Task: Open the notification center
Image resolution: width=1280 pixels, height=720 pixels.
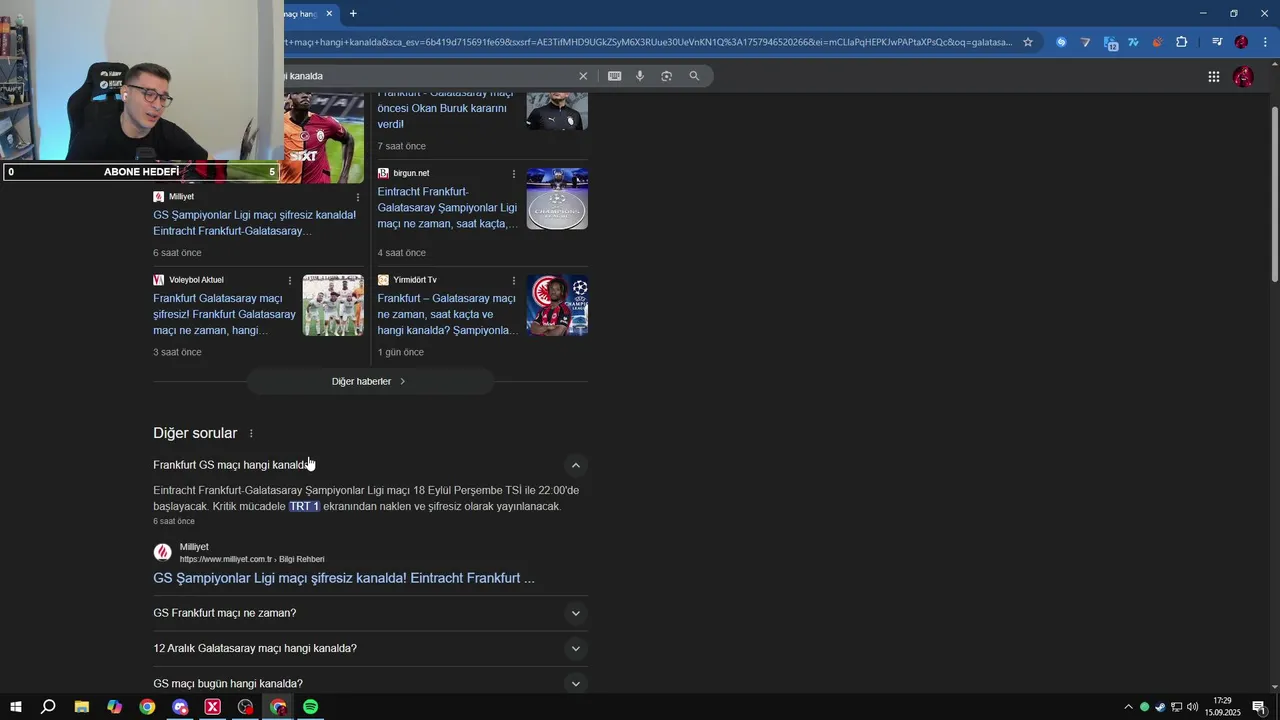Action: [x=1259, y=707]
